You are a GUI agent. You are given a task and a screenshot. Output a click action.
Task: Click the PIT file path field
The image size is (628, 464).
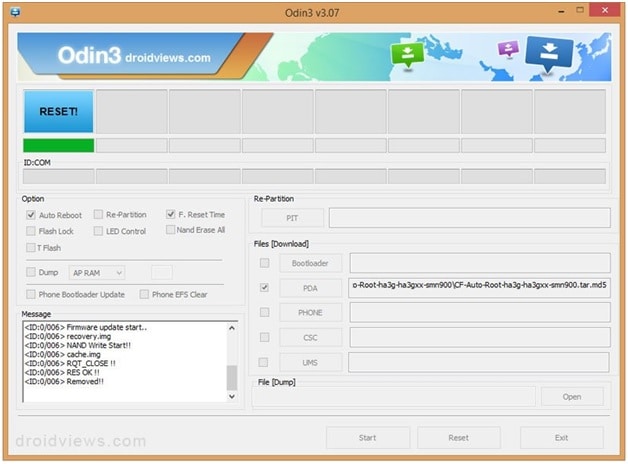click(470, 218)
